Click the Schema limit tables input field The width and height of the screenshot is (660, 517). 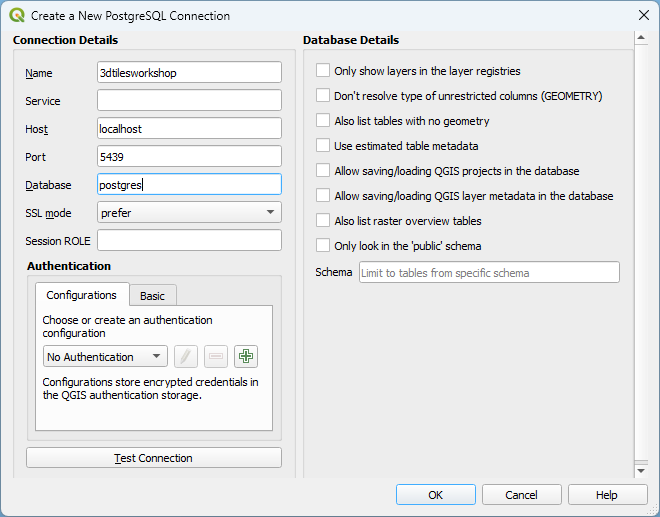coord(489,272)
